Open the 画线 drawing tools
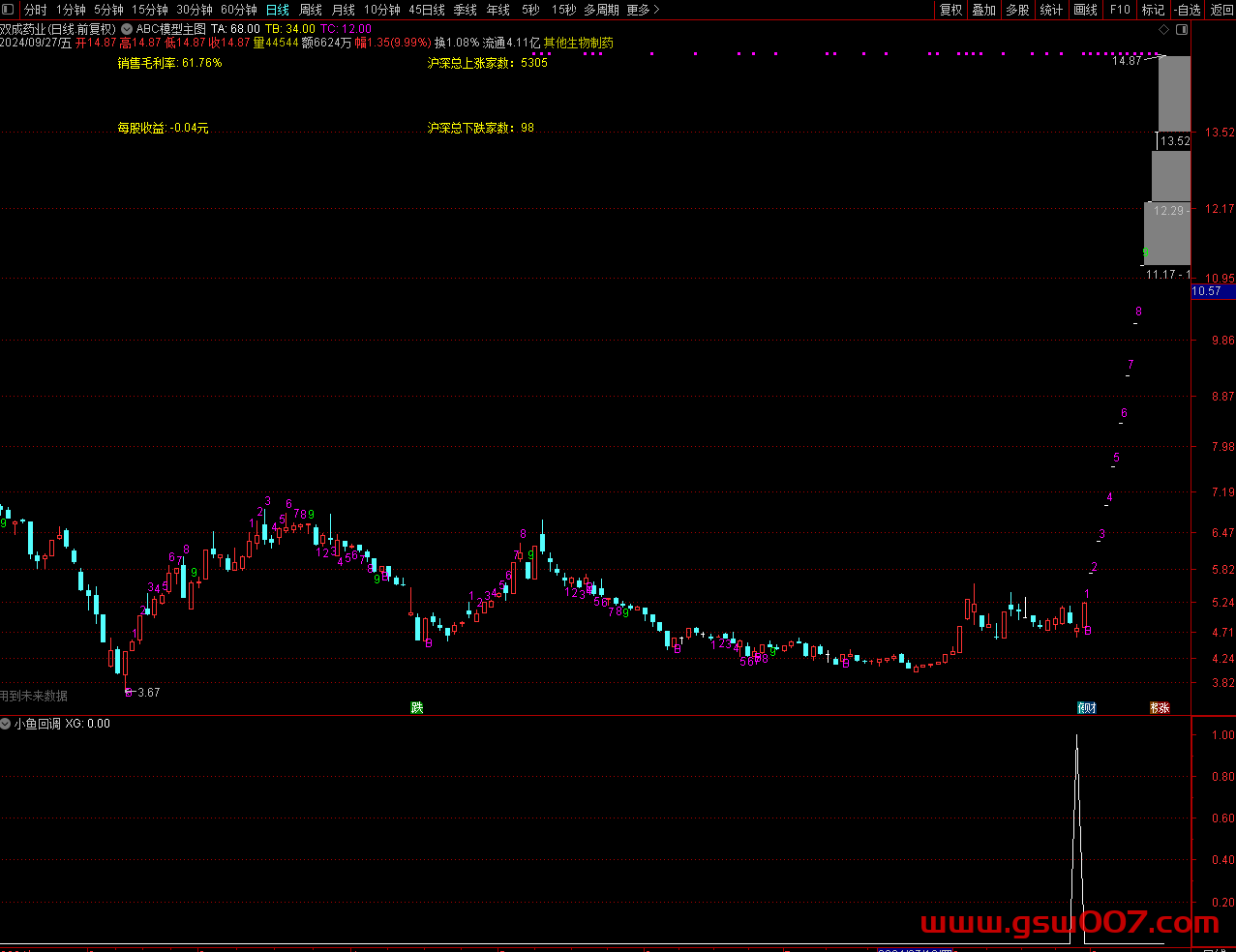Viewport: 1236px width, 952px height. (x=1086, y=10)
